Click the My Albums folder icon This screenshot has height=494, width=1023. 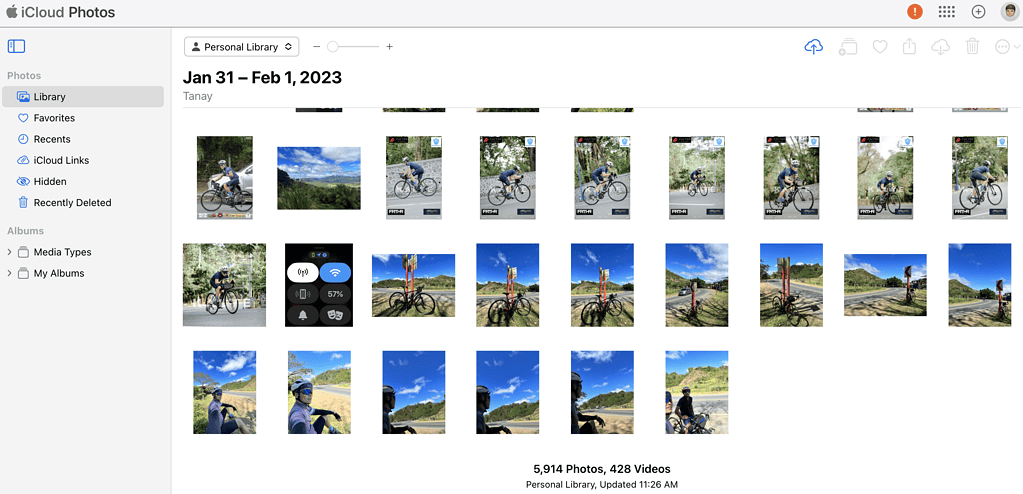pos(23,273)
